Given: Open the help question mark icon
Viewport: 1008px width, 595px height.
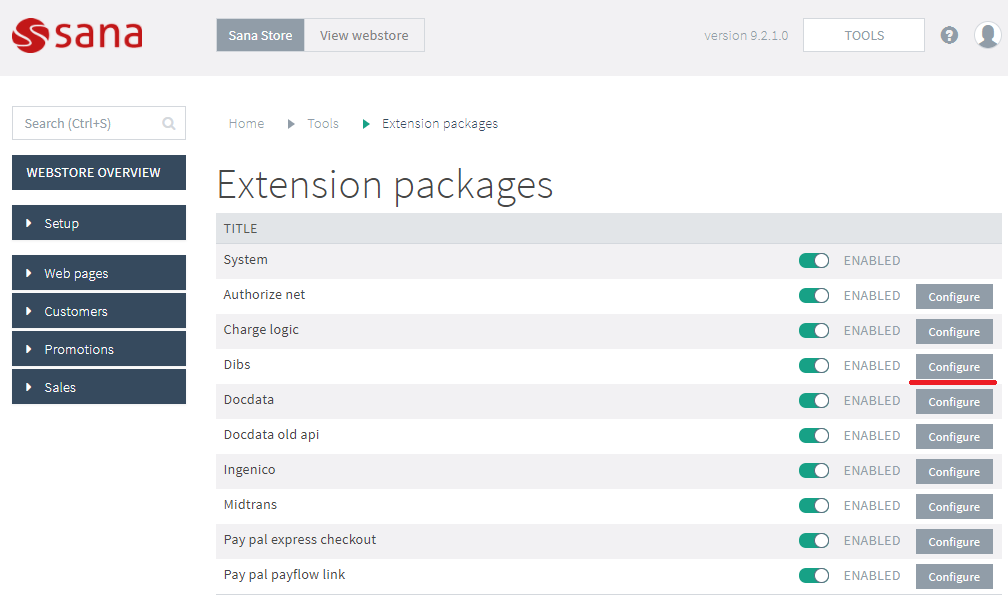Looking at the screenshot, I should (949, 35).
